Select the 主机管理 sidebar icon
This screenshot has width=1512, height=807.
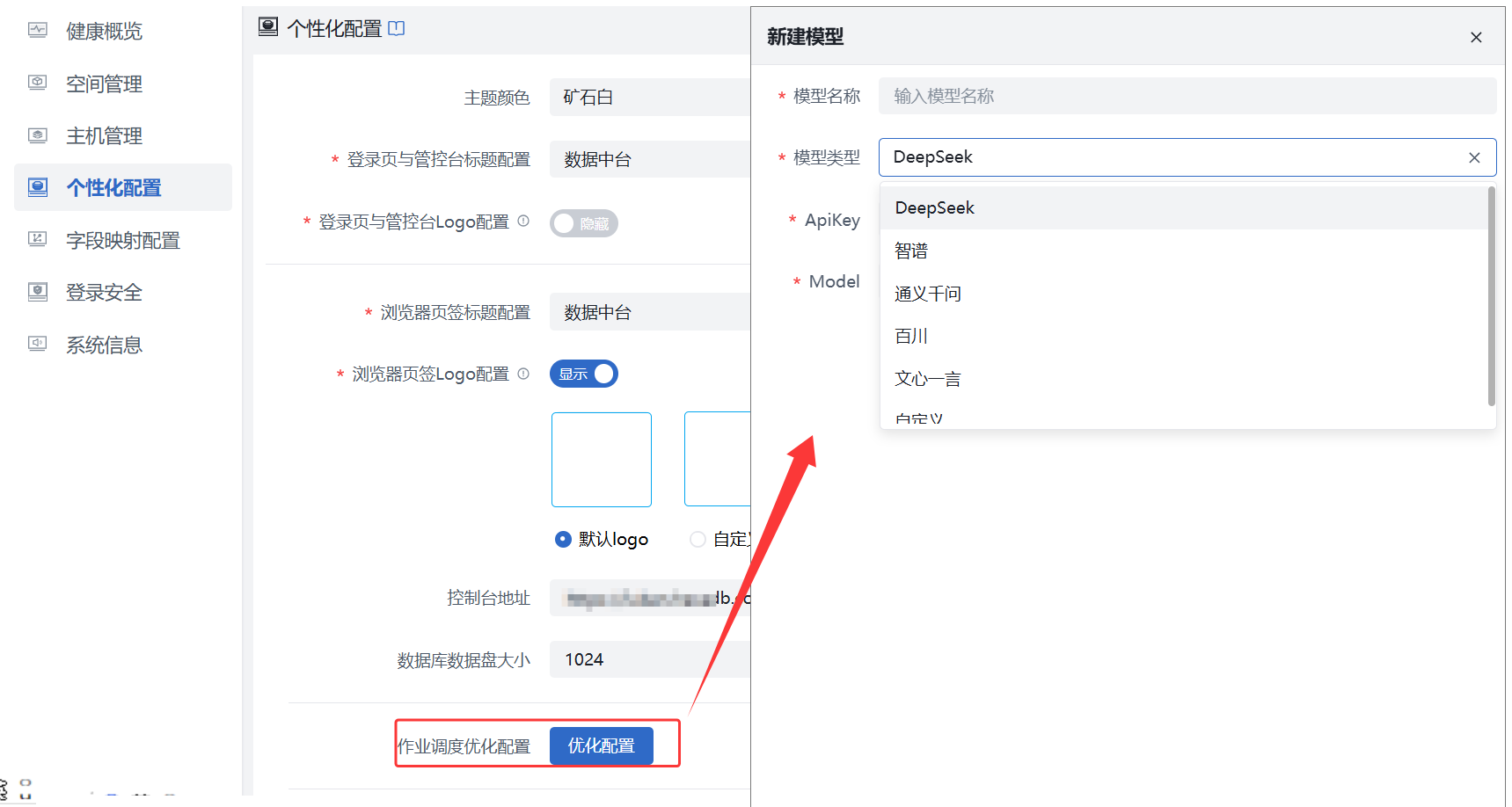(x=37, y=134)
